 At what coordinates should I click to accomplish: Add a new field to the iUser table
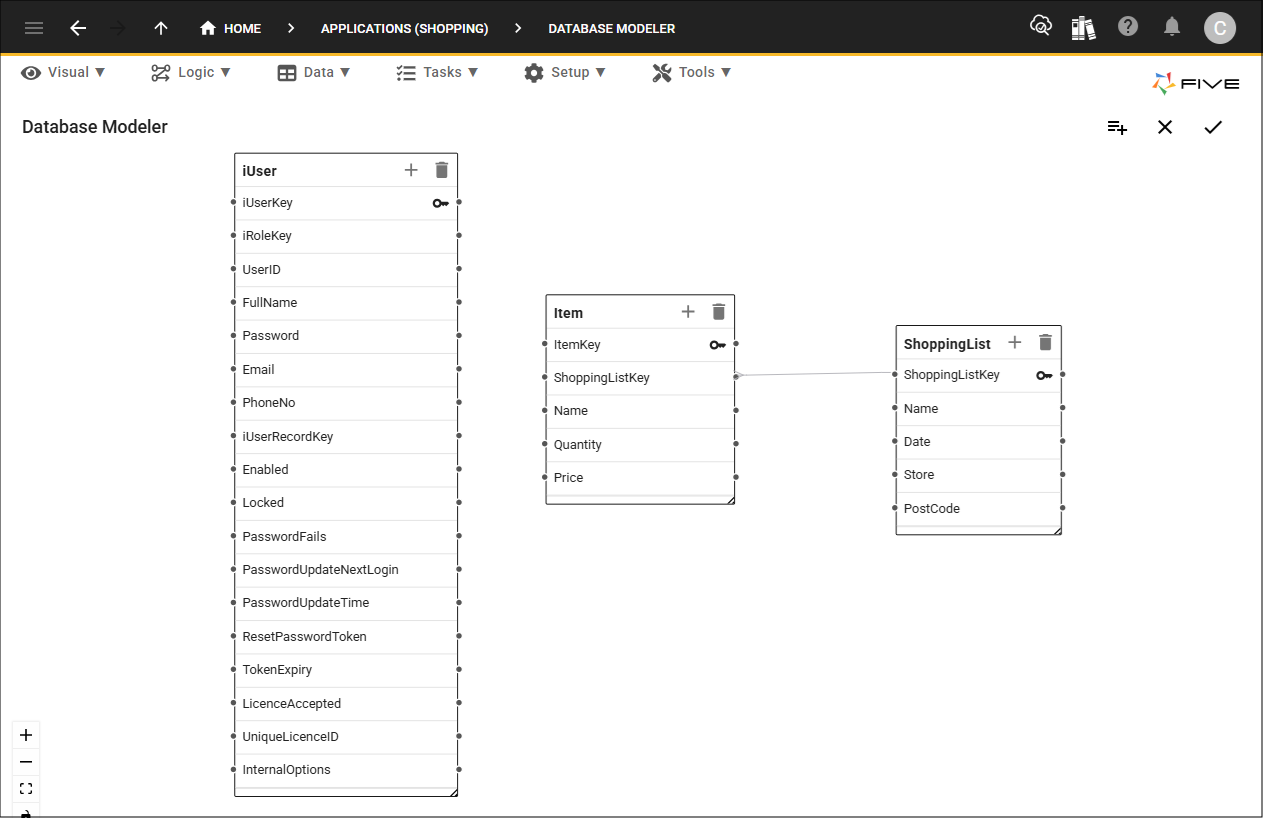tap(410, 170)
